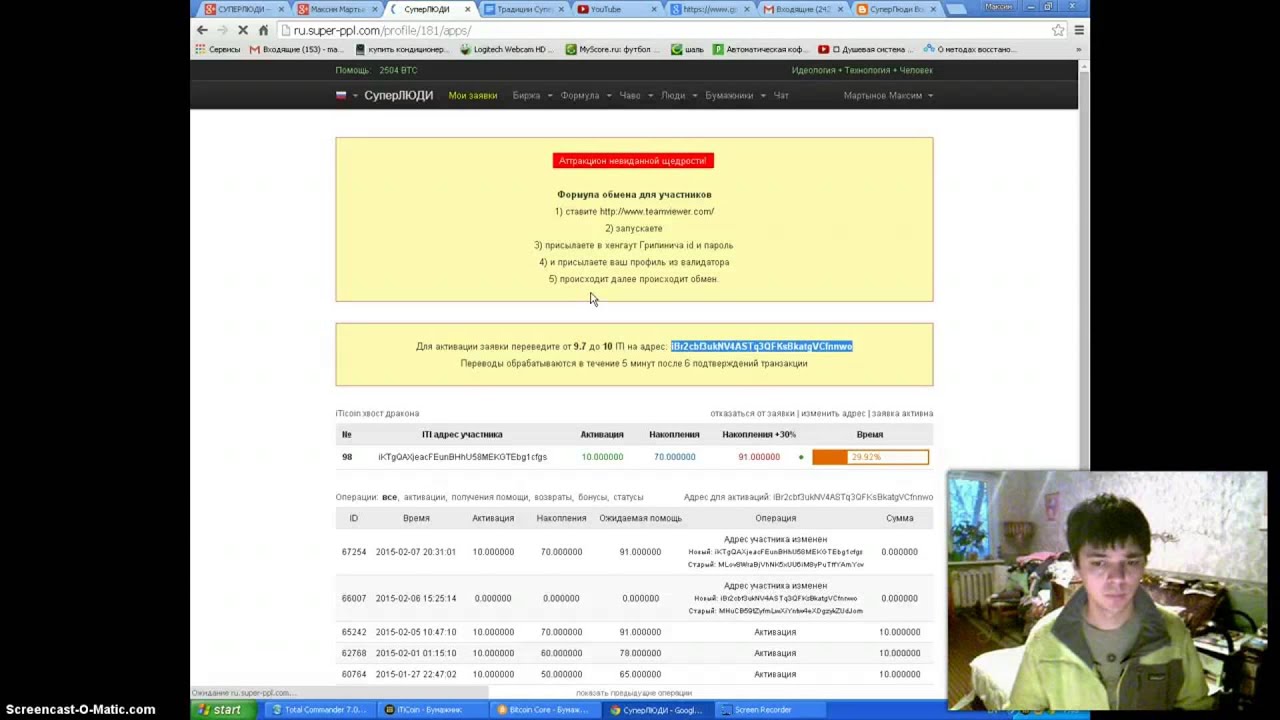Switch to Screen Recorder taskbar item

(770, 710)
